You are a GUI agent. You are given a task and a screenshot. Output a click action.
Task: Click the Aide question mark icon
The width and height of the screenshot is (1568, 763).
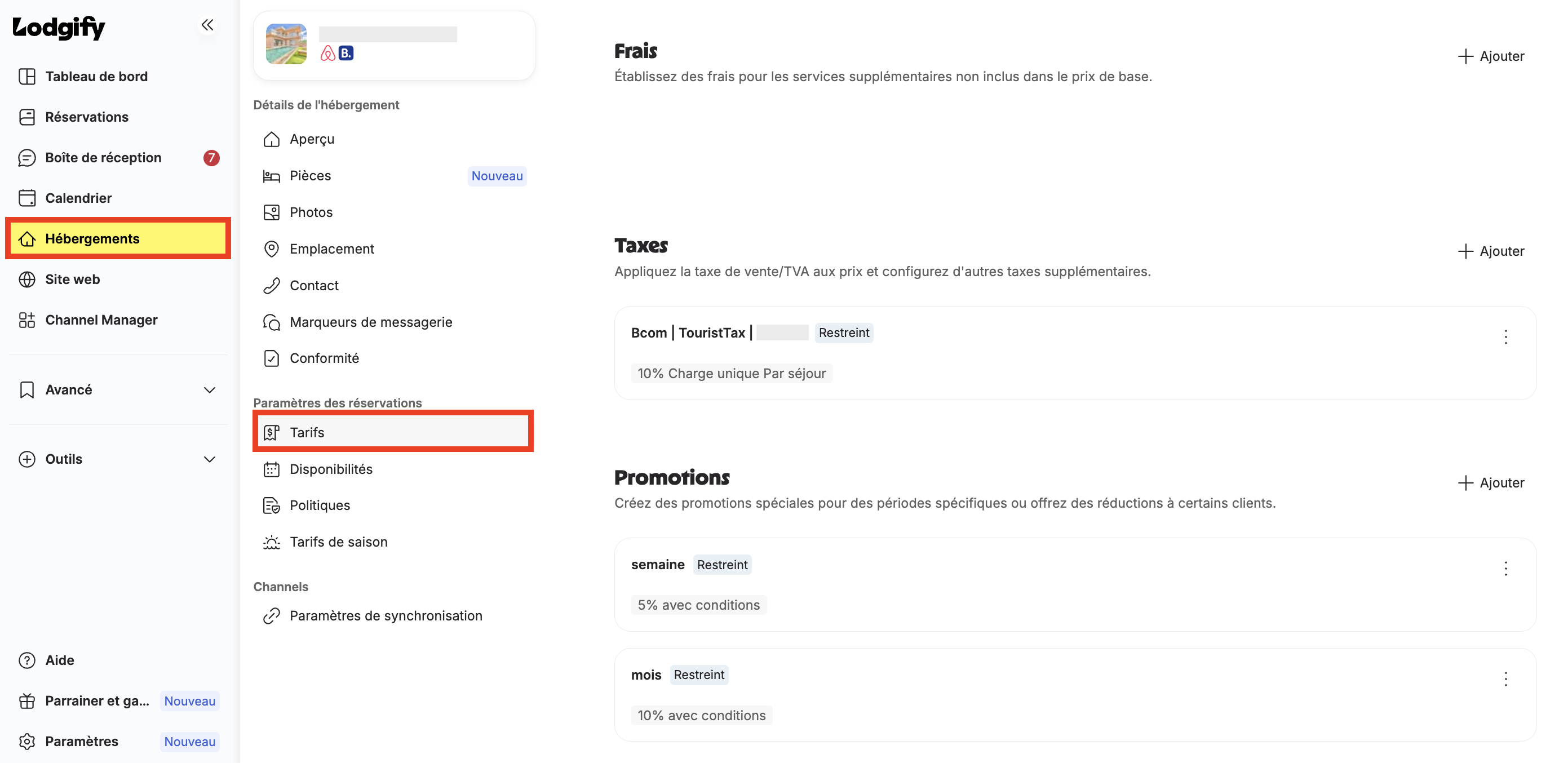click(x=27, y=660)
